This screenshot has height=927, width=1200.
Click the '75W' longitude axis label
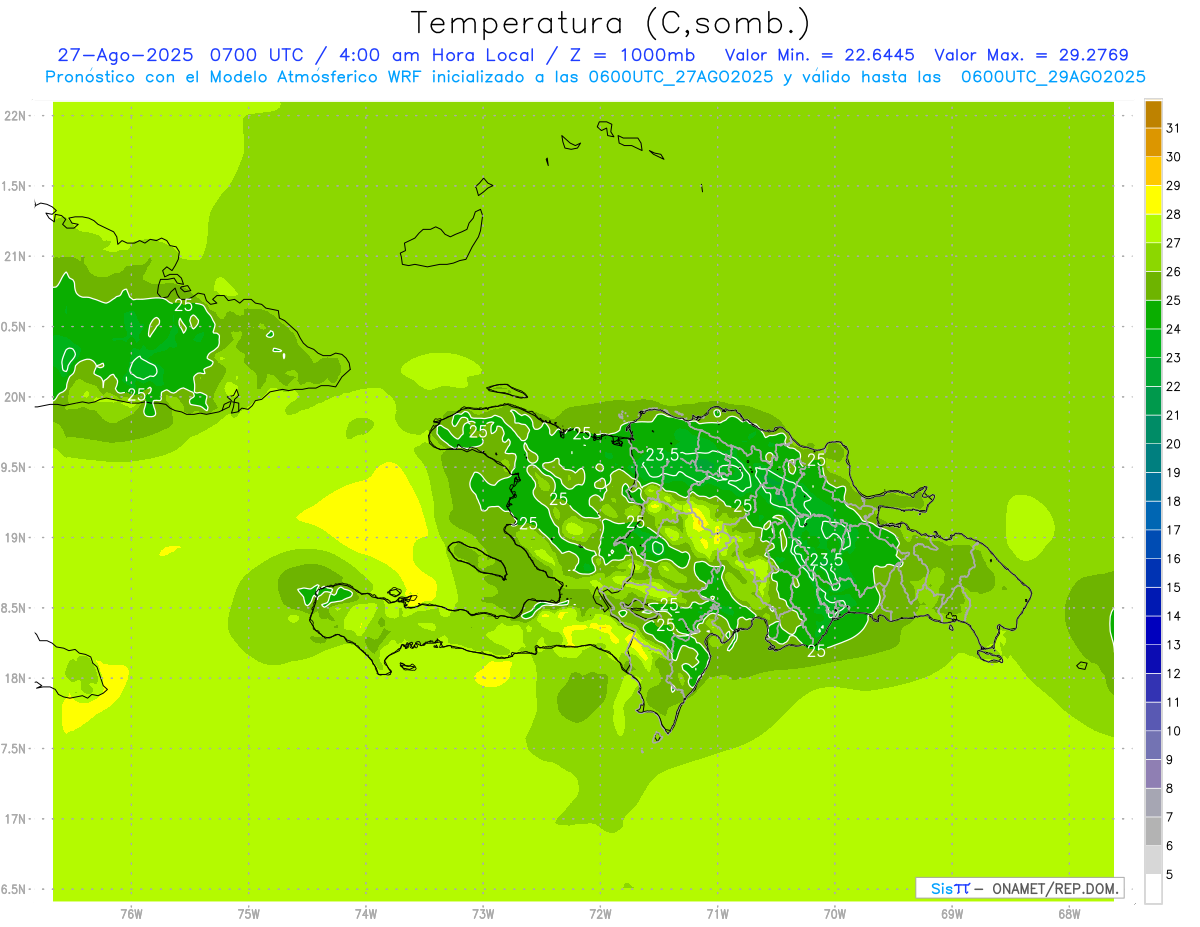249,914
